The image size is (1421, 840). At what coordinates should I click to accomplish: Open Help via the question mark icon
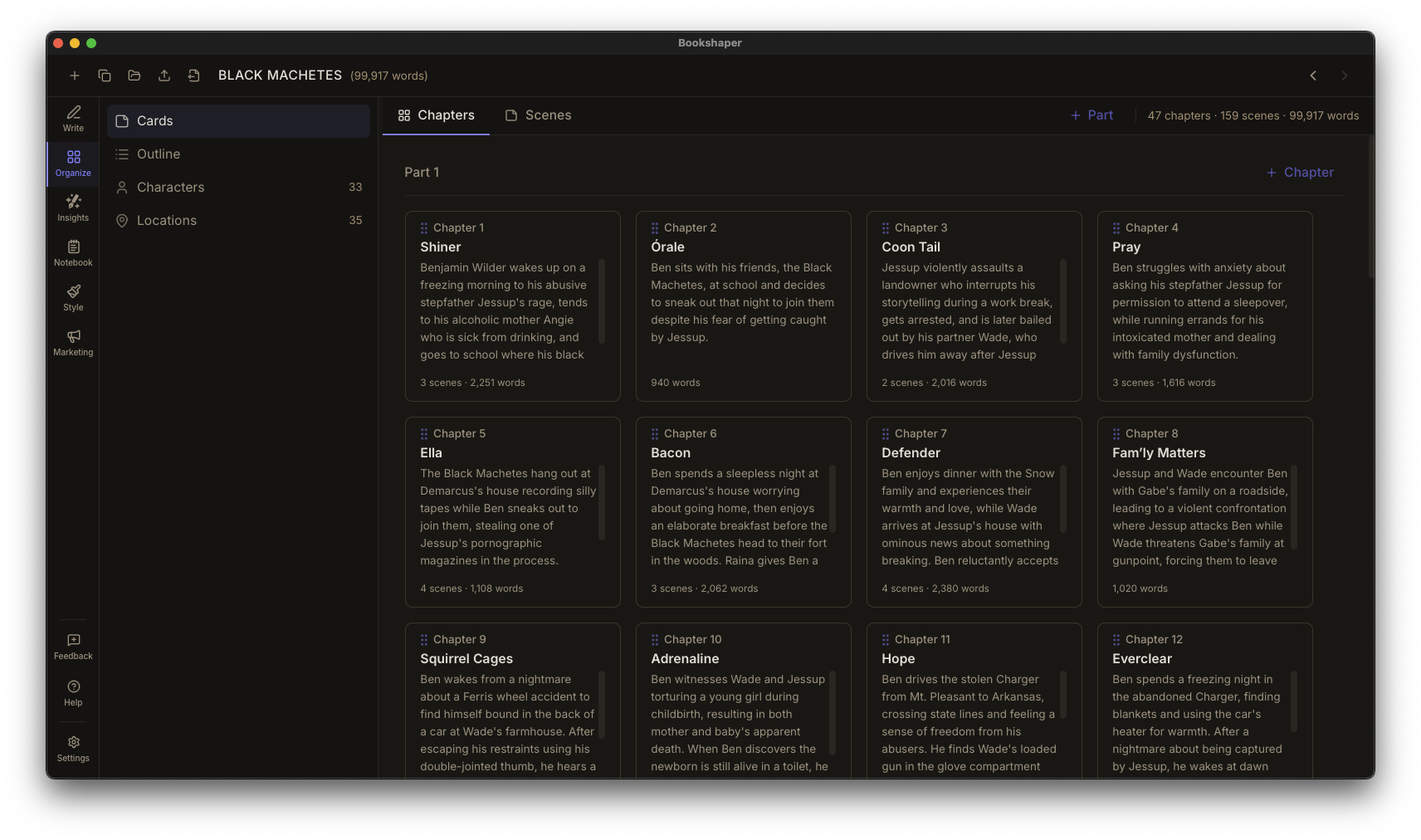click(x=73, y=692)
